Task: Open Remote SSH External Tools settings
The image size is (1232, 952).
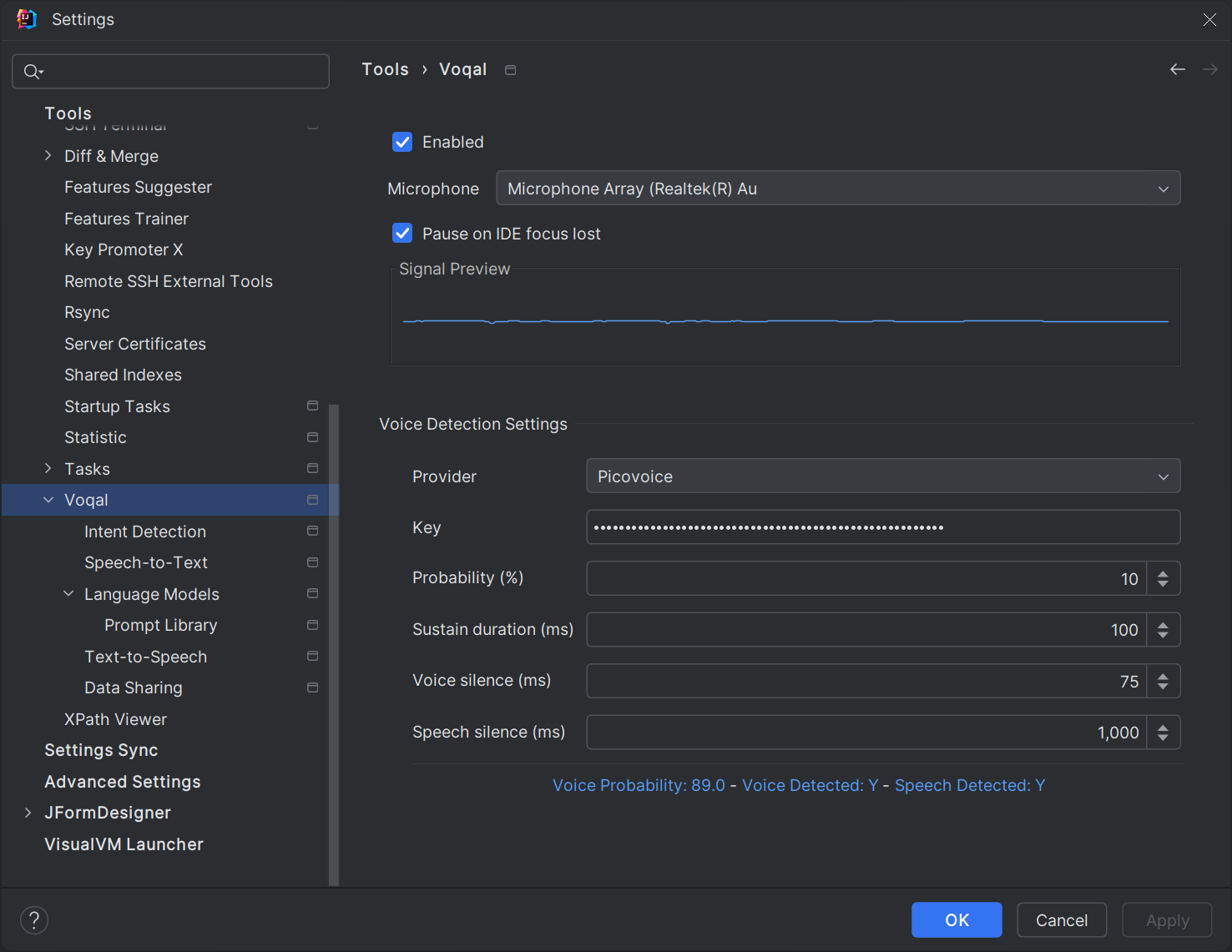Action: tap(169, 281)
